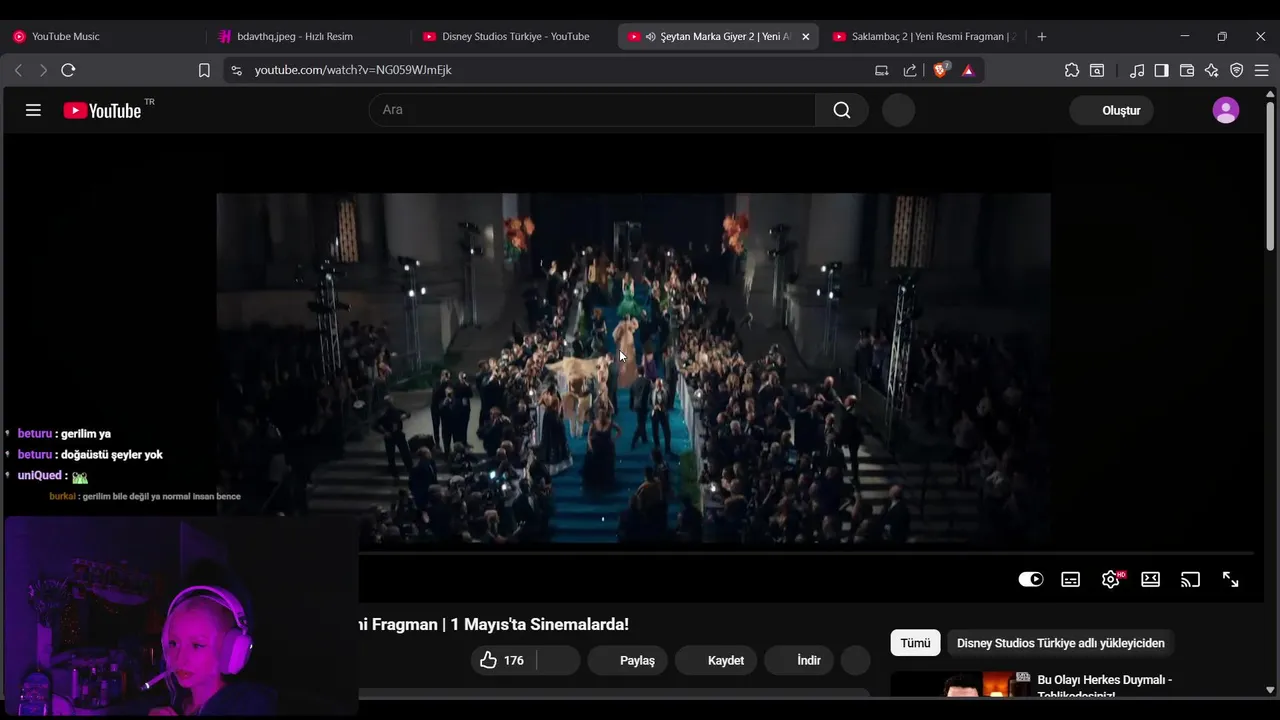Open the purple account avatar menu
The width and height of the screenshot is (1280, 720).
[1225, 110]
